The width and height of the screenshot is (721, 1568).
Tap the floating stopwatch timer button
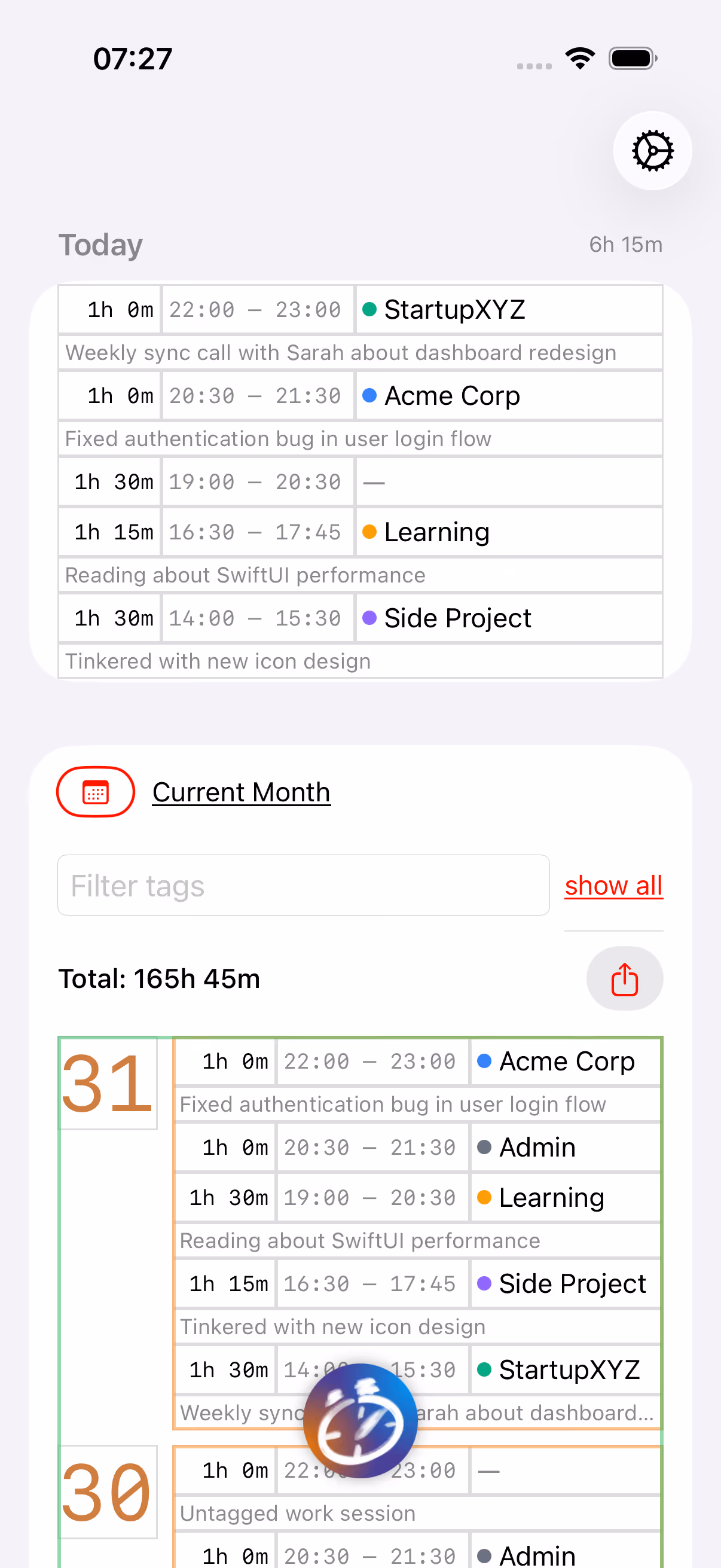[x=360, y=1421]
